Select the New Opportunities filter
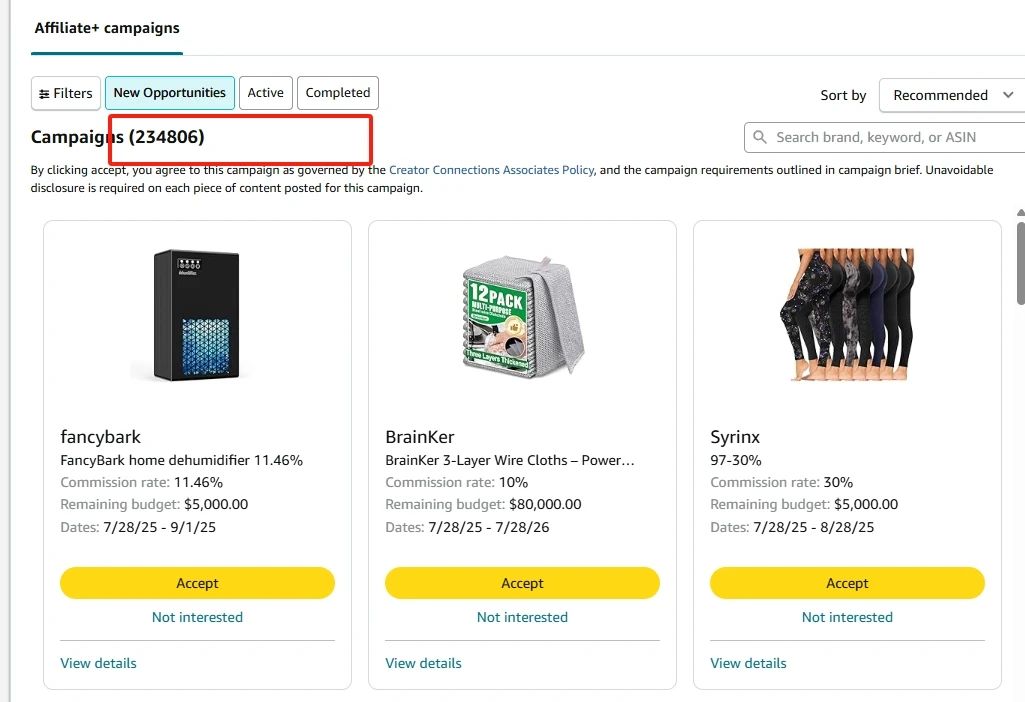The height and width of the screenshot is (702, 1025). tap(169, 93)
